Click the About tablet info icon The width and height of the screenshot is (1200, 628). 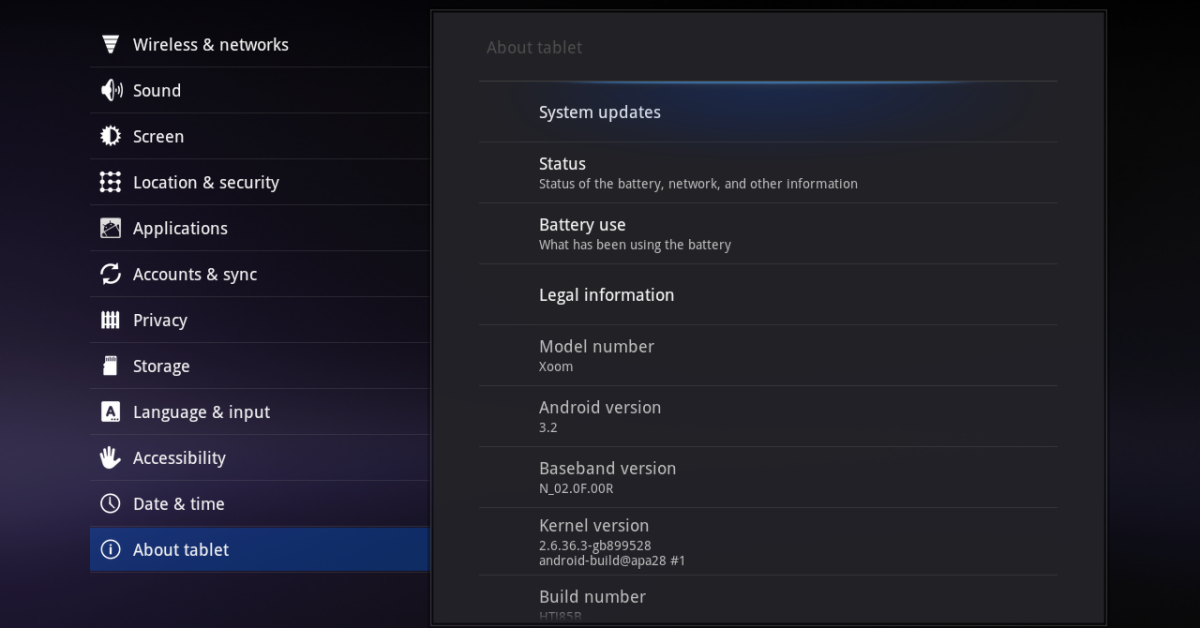(110, 550)
